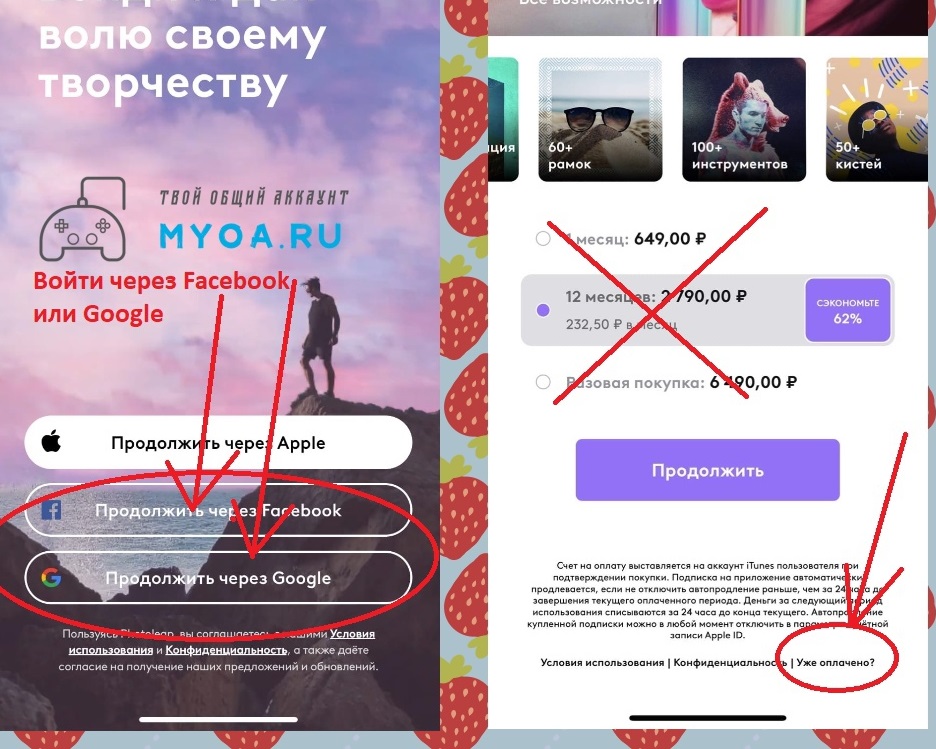This screenshot has height=749, width=936.
Task: Tap Продолжить через Facebook button
Action: [x=218, y=510]
